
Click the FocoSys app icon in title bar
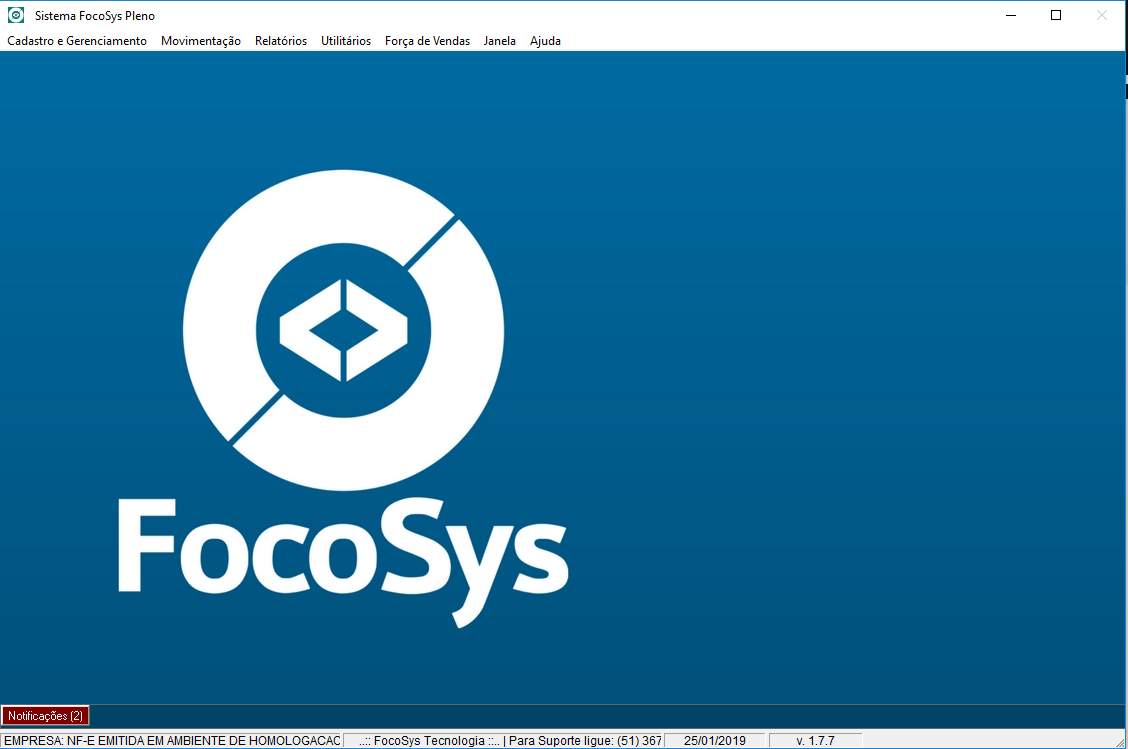(x=16, y=15)
